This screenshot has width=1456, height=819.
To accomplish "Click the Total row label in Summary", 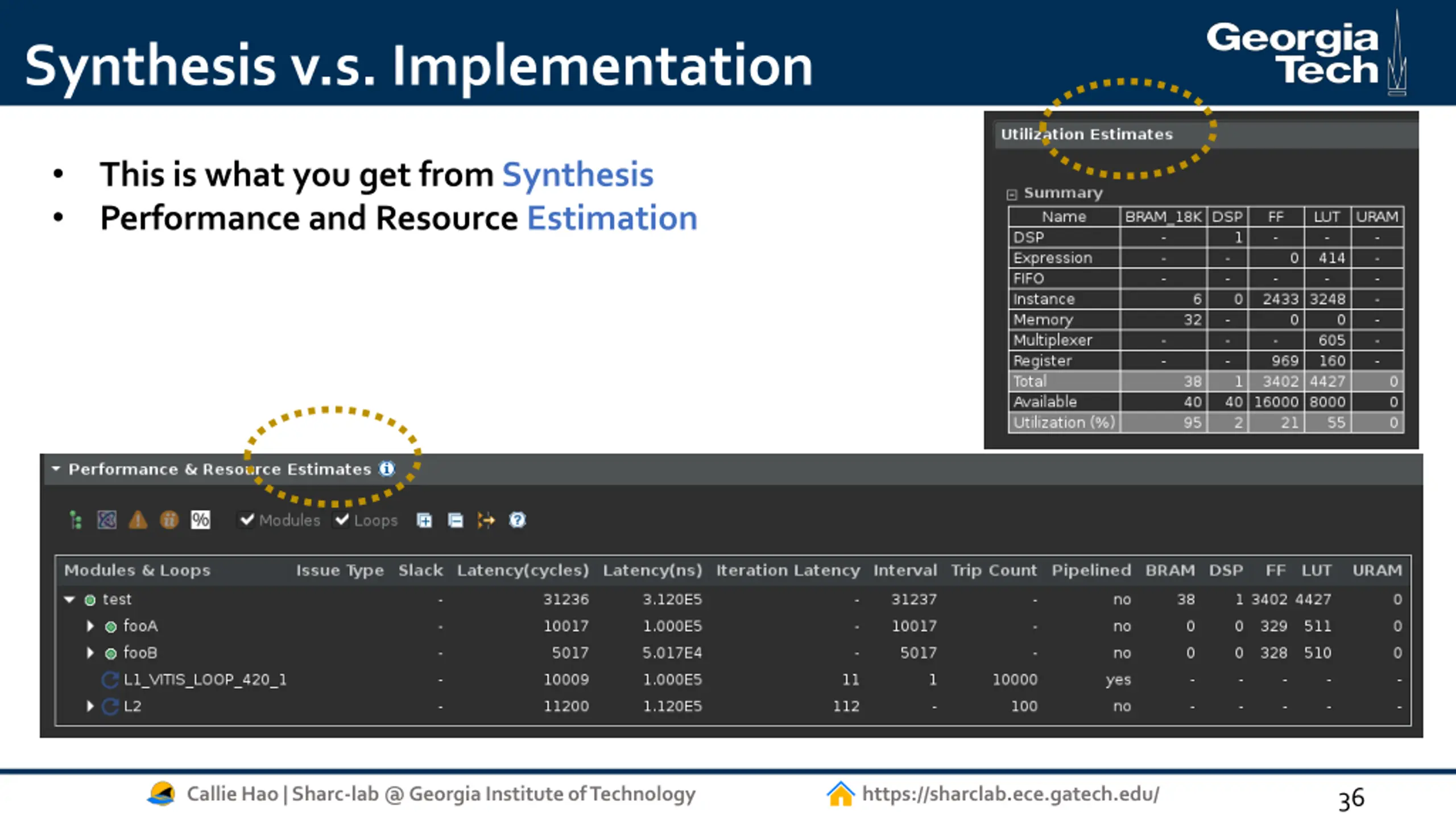I will pyautogui.click(x=1030, y=381).
